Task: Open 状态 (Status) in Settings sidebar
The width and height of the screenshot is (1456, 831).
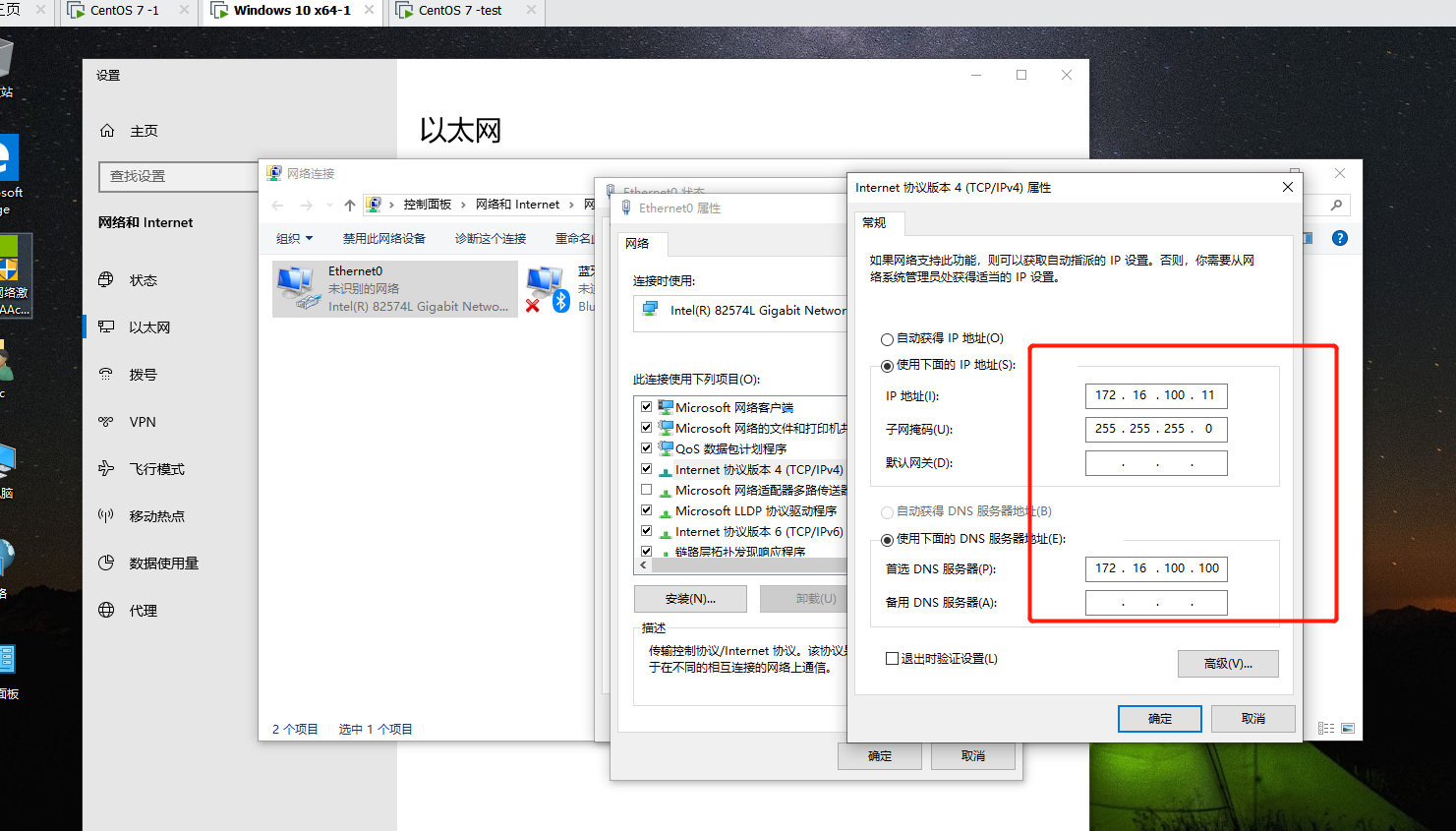Action: [x=145, y=279]
